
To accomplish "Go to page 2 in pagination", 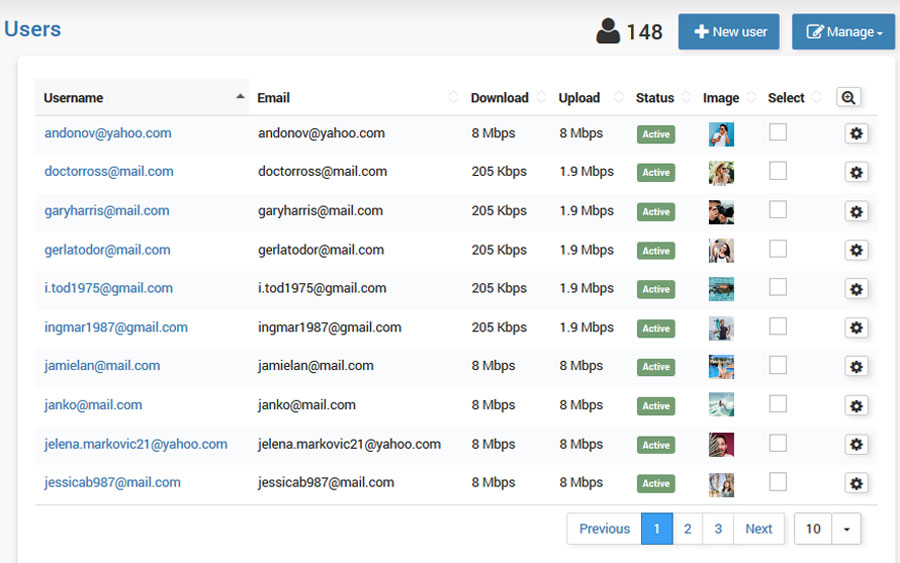I will (687, 529).
